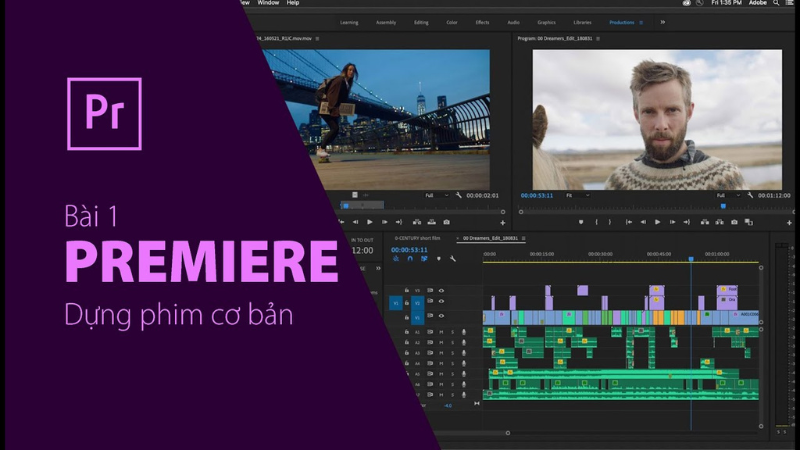Image resolution: width=800 pixels, height=450 pixels.
Task: Open Source monitor wrench settings
Action: (x=459, y=195)
